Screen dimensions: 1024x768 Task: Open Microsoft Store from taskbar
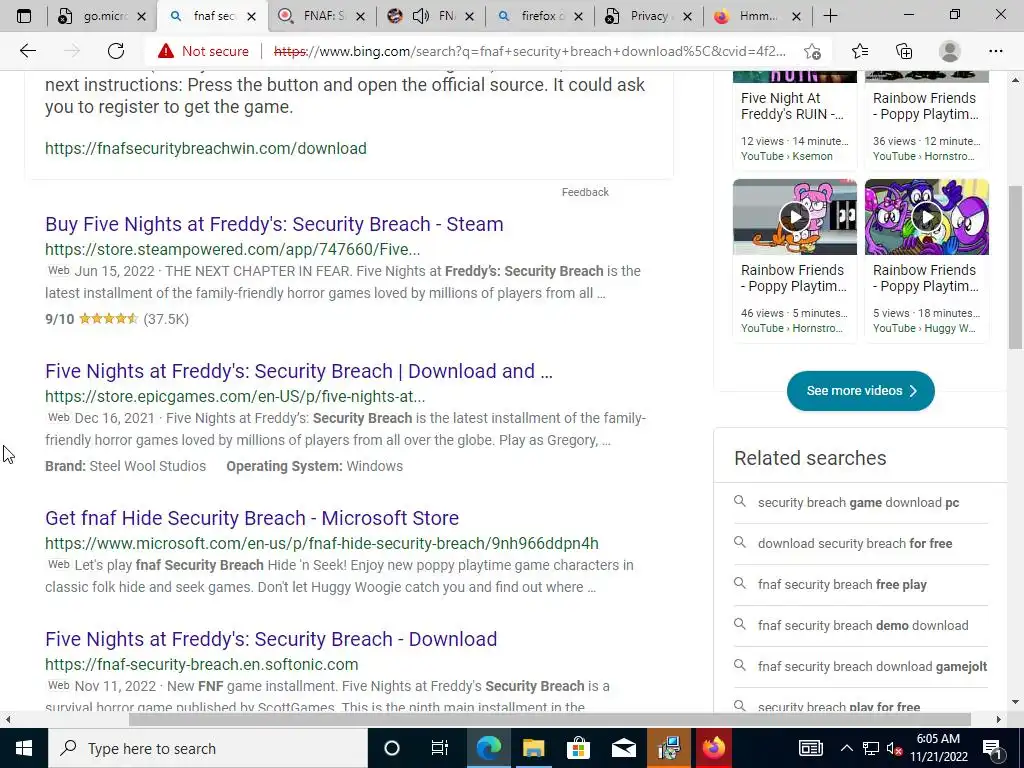click(578, 748)
